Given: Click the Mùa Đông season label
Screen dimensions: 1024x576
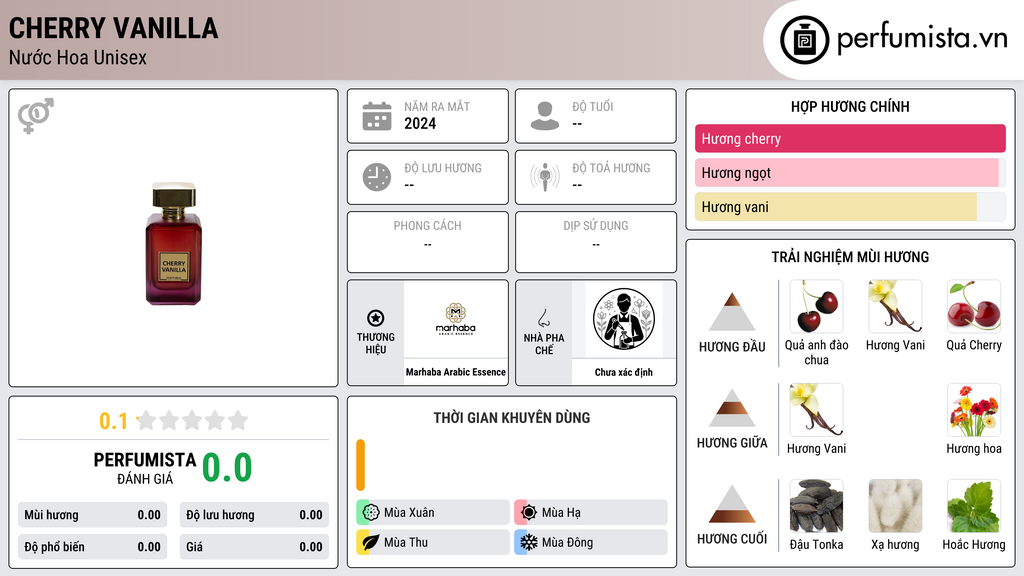Looking at the screenshot, I should click(568, 542).
